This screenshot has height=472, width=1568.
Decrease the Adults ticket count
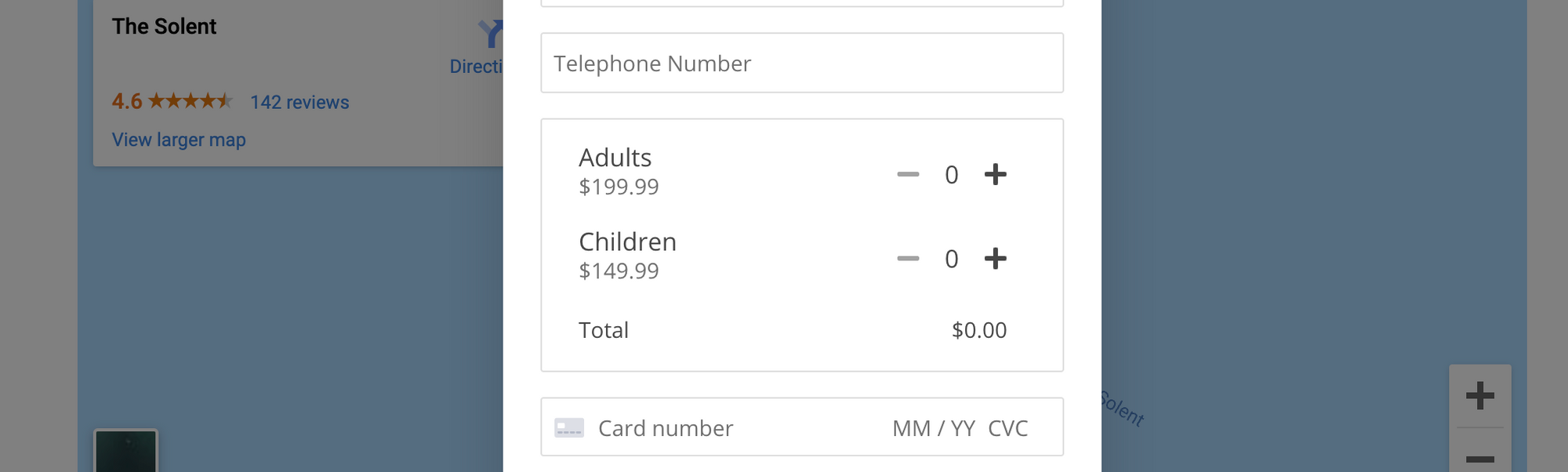908,174
